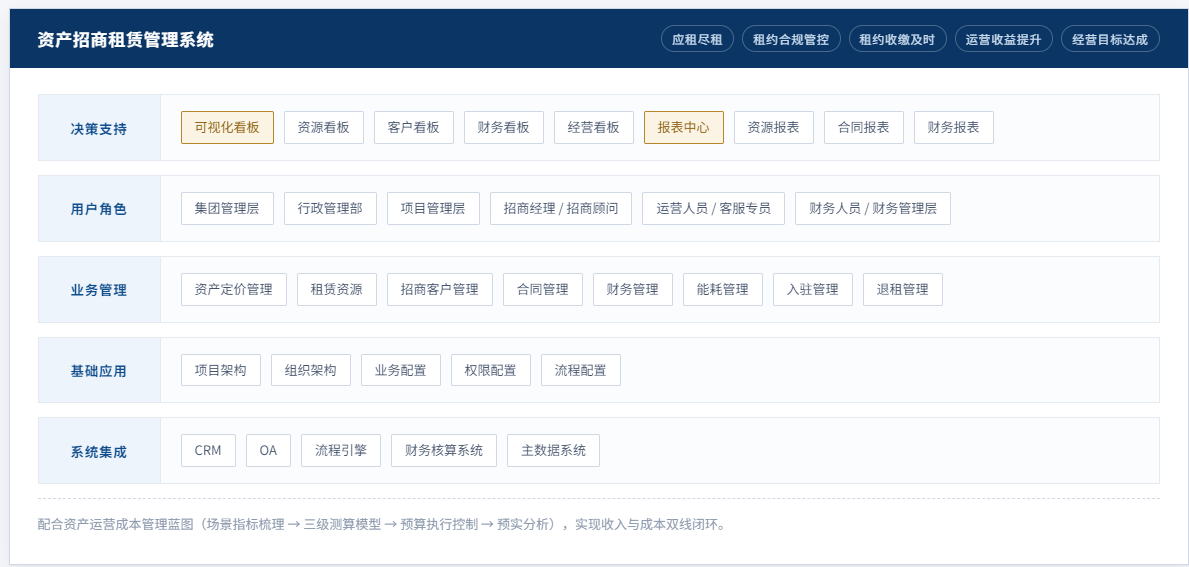Open the 资产定价管理 module
The height and width of the screenshot is (567, 1189).
pyautogui.click(x=234, y=290)
